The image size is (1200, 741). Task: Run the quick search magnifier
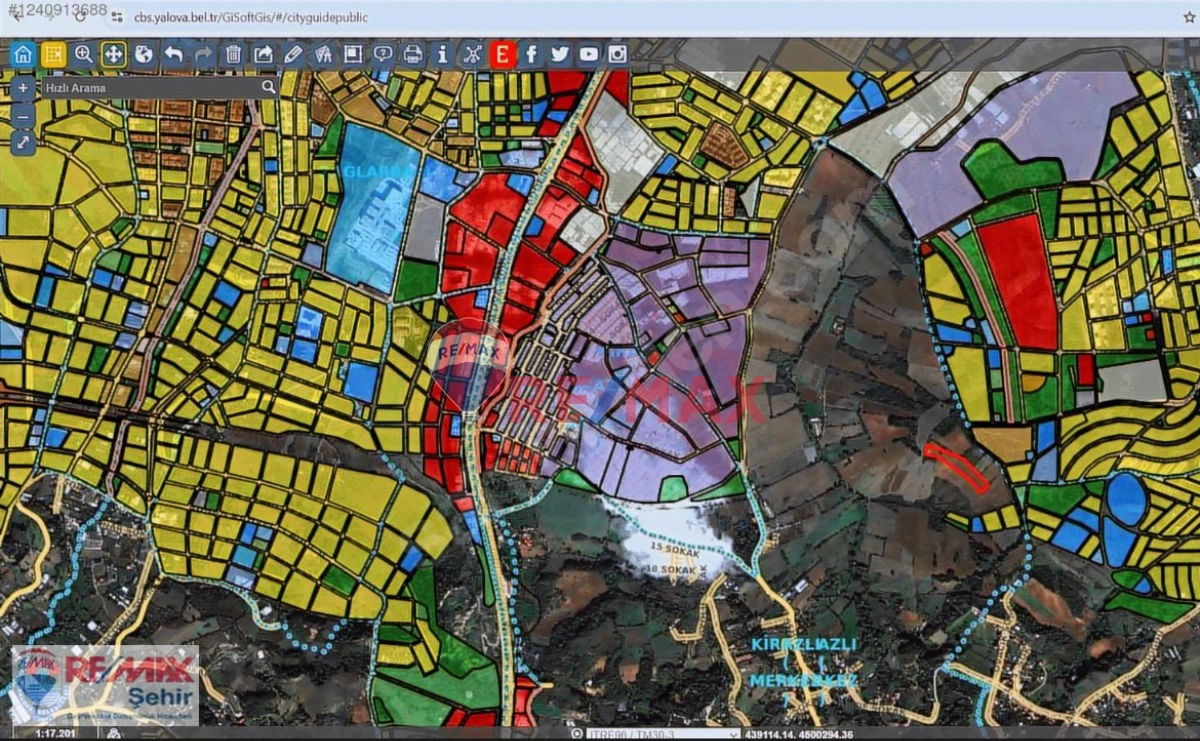[x=268, y=87]
